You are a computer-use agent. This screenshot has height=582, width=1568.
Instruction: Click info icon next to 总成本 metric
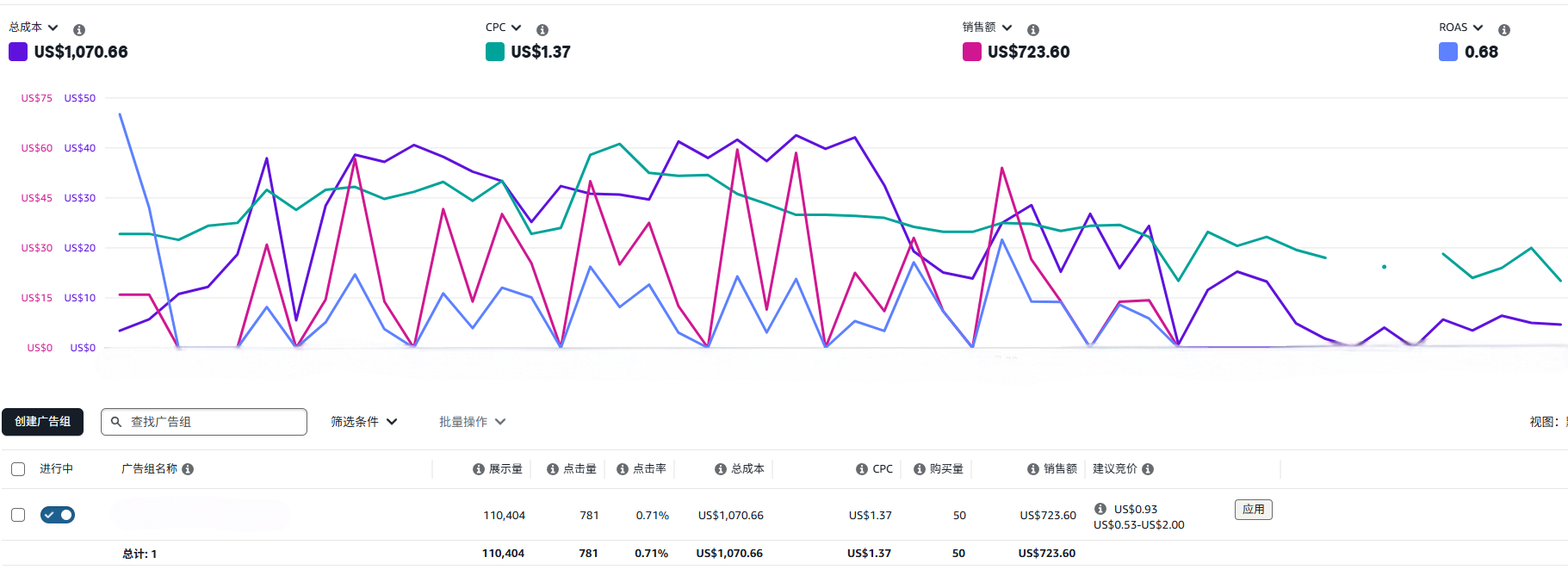(79, 30)
